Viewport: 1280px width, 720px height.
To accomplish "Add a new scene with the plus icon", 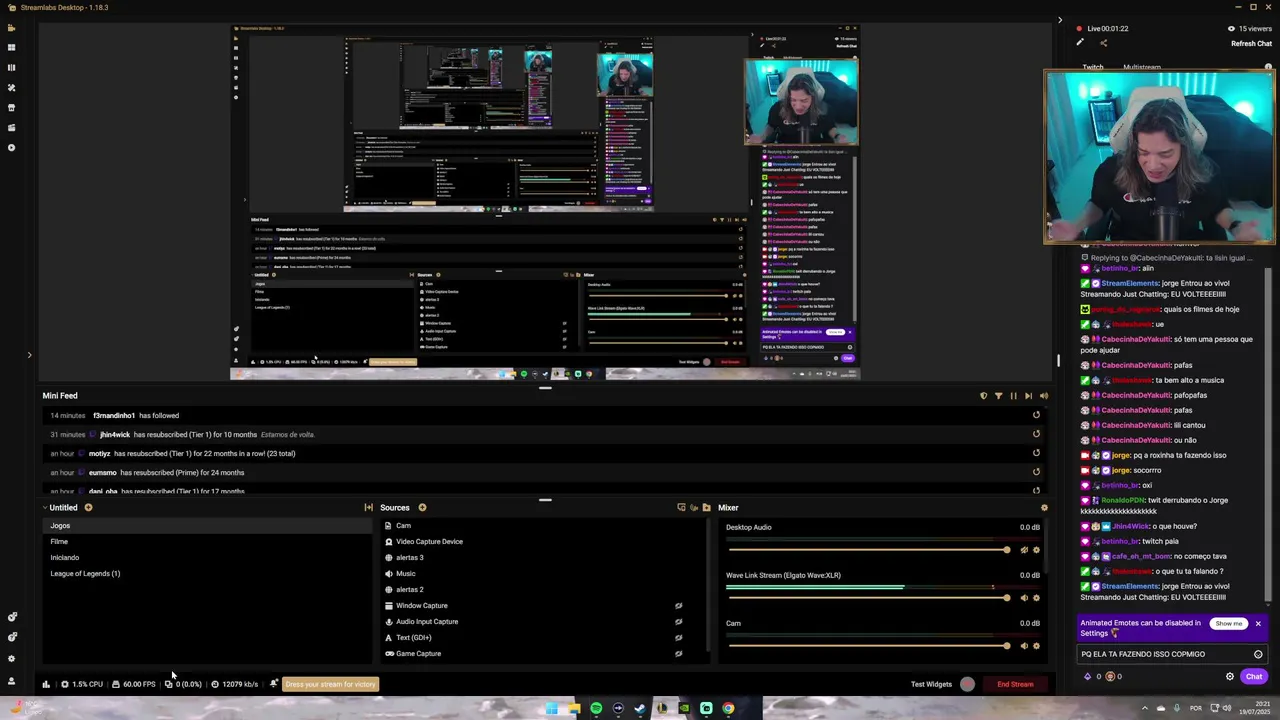I will click(88, 508).
